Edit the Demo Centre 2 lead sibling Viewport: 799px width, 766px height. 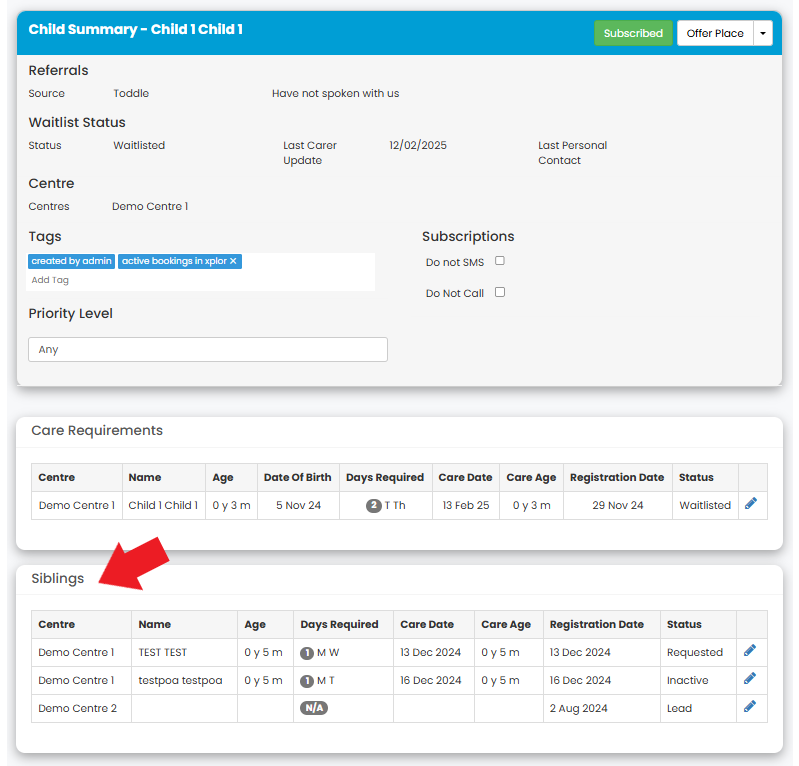750,707
